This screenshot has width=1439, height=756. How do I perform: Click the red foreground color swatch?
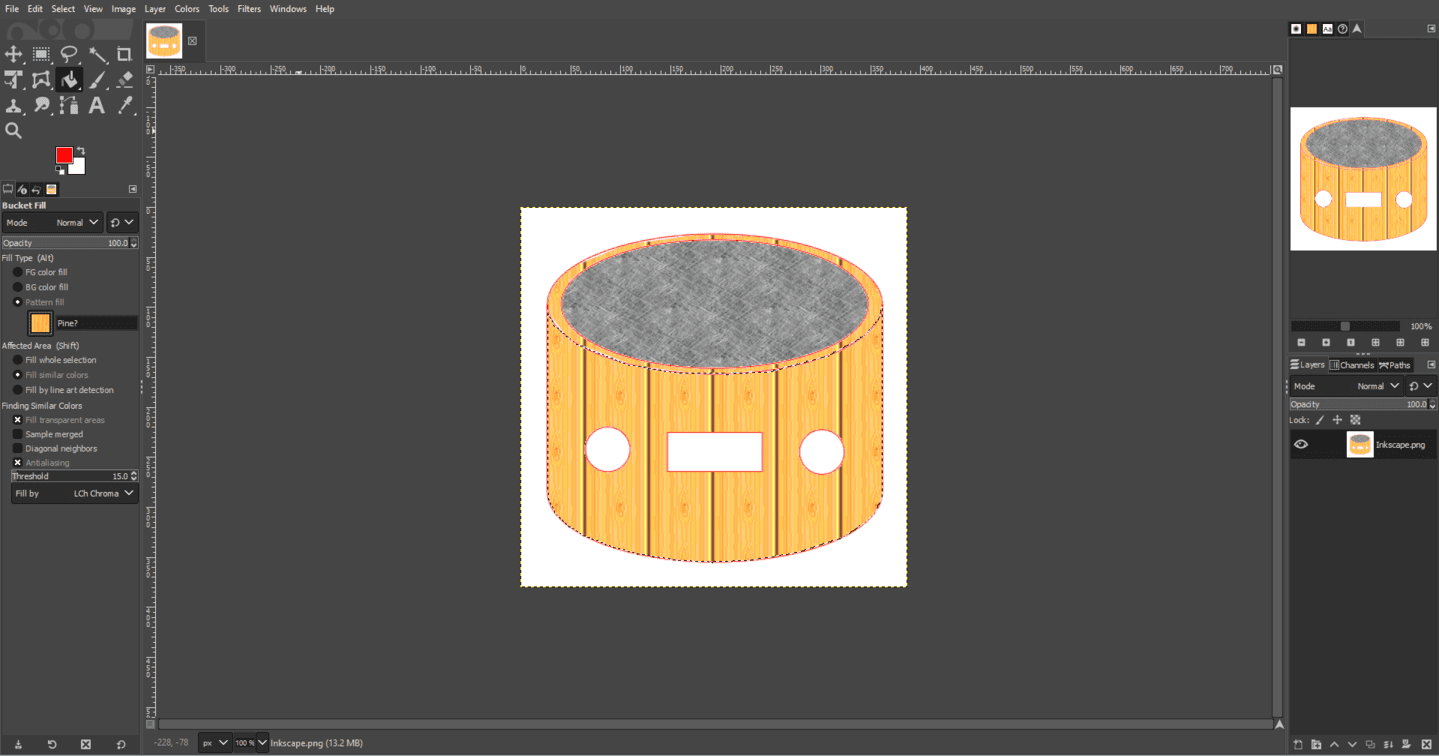[x=64, y=155]
